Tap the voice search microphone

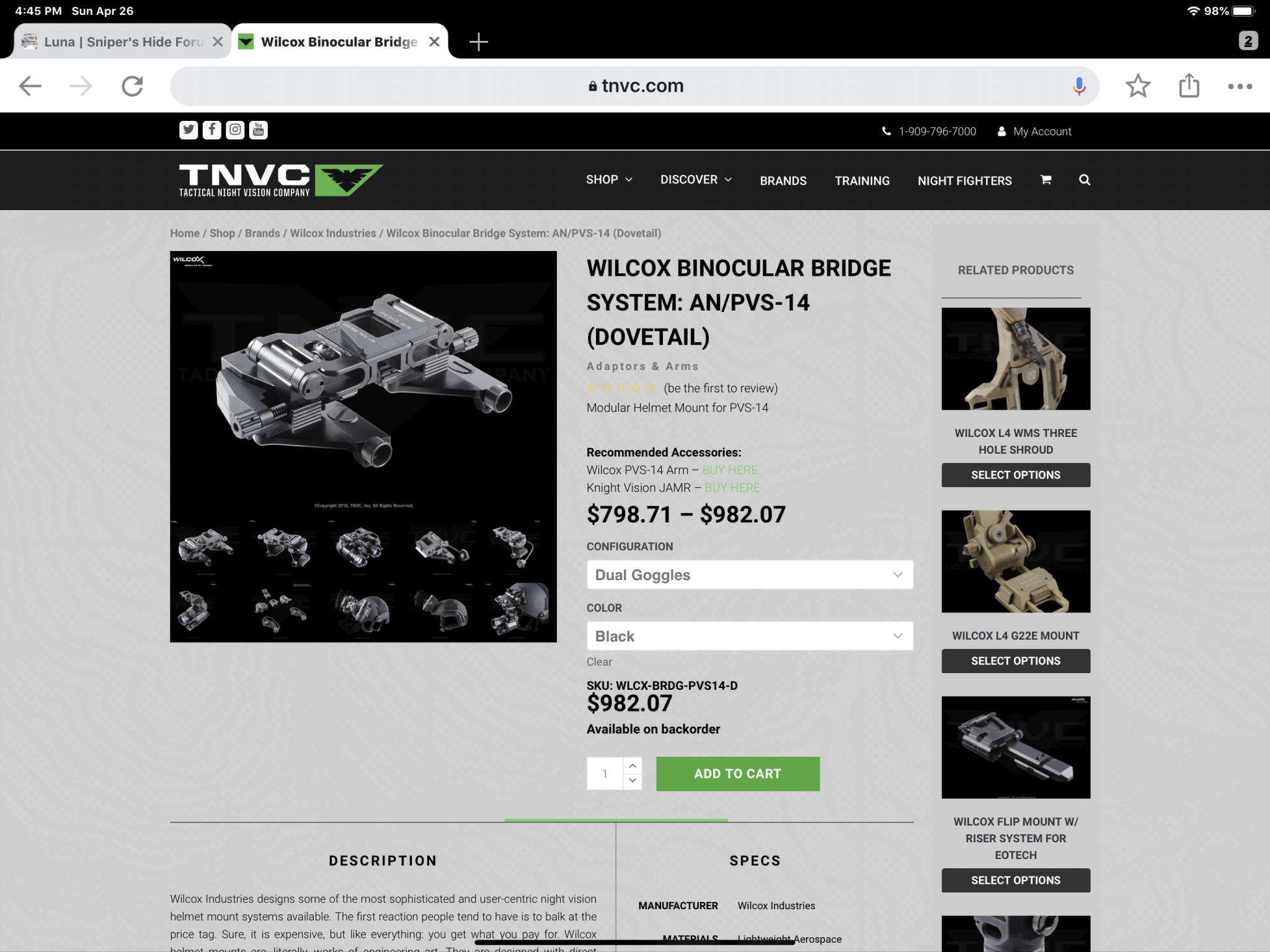coord(1079,86)
